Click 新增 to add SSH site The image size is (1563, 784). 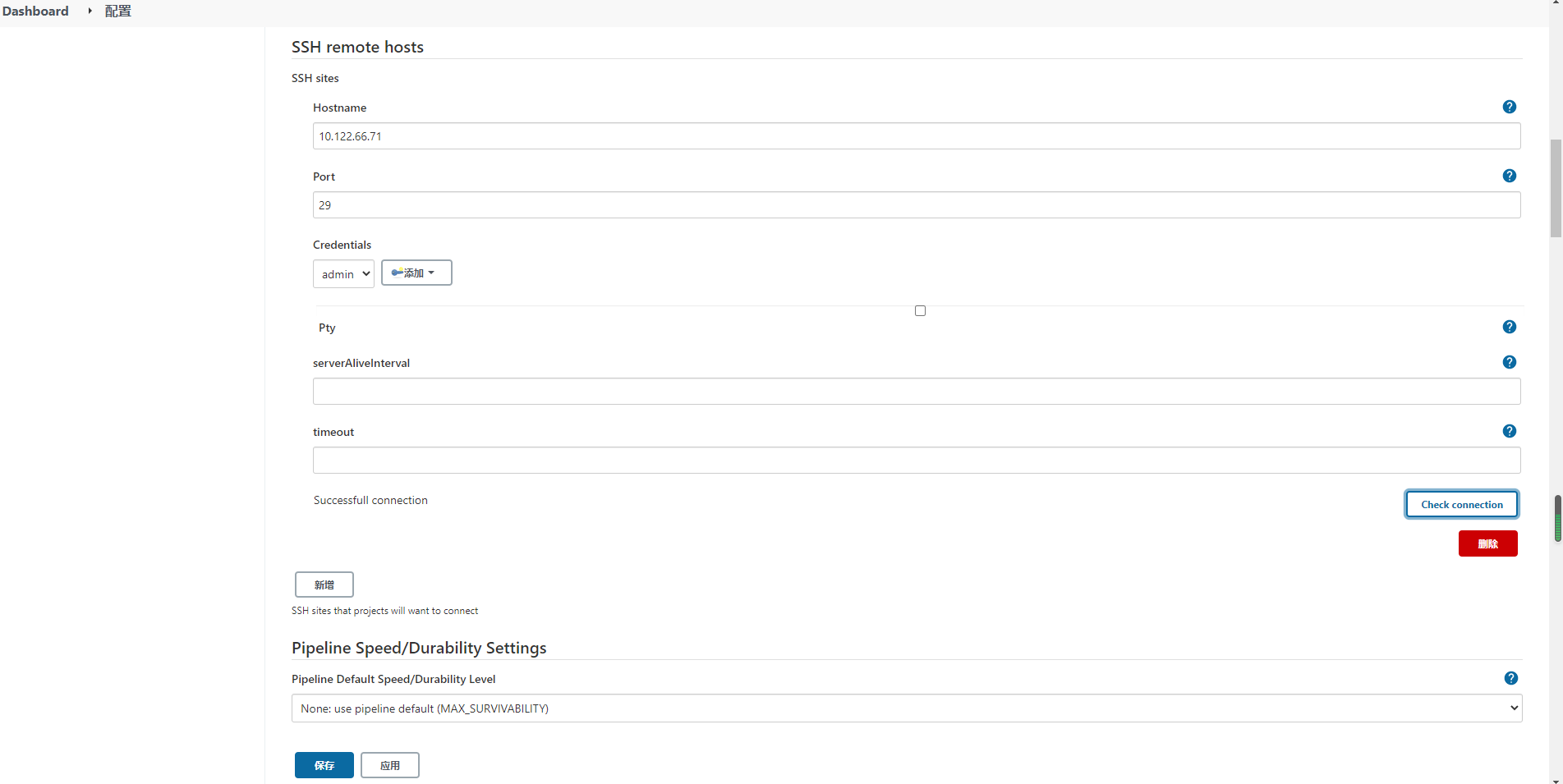click(324, 585)
